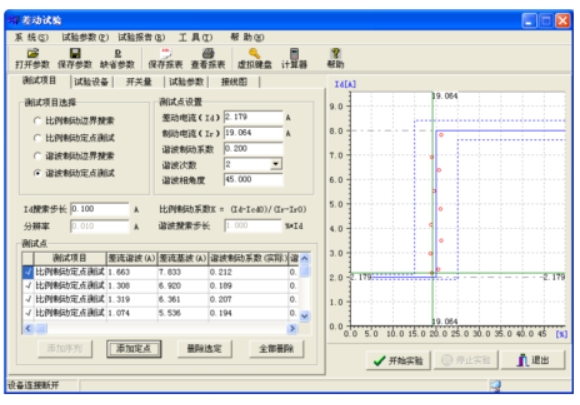This screenshot has height=405, width=580.
Task: Click table cell with value 0.189
Action: click(248, 286)
